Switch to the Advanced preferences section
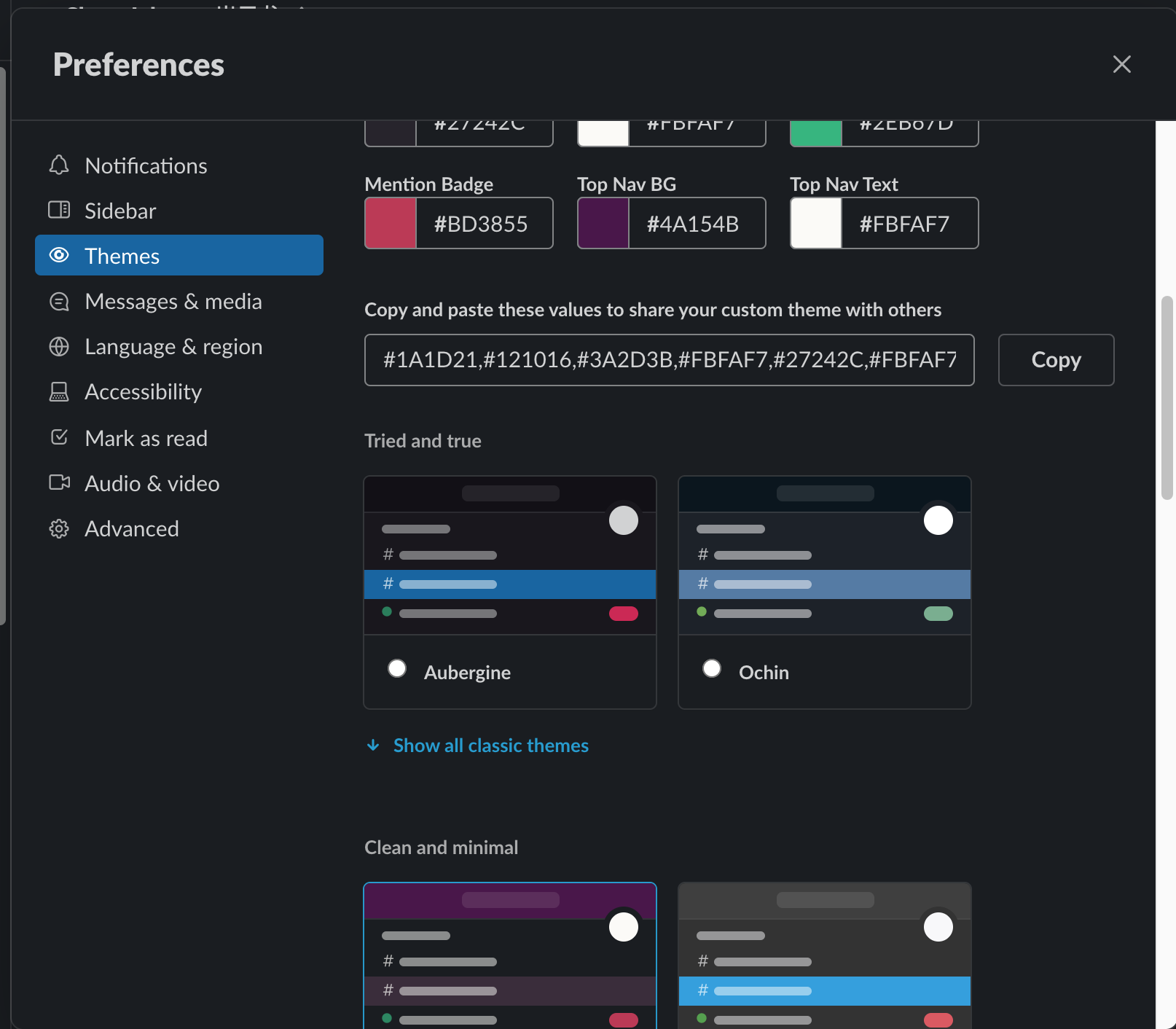Image resolution: width=1176 pixels, height=1029 pixels. coord(131,528)
